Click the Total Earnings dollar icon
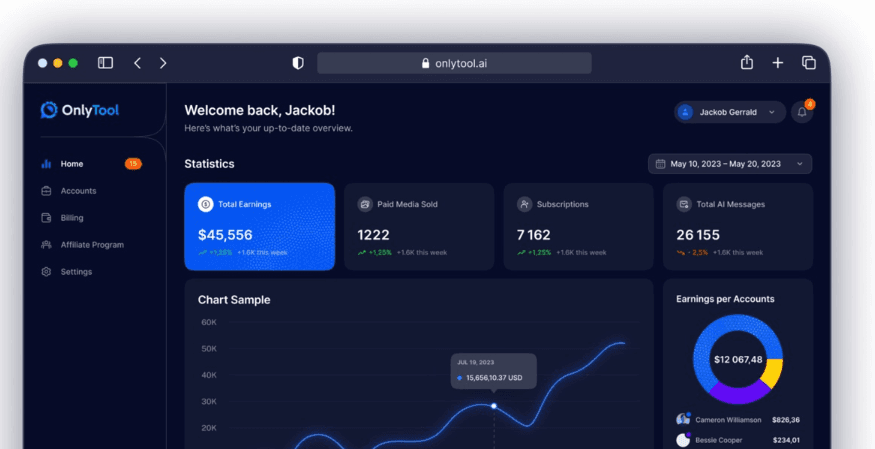The height and width of the screenshot is (449, 875). click(x=205, y=204)
